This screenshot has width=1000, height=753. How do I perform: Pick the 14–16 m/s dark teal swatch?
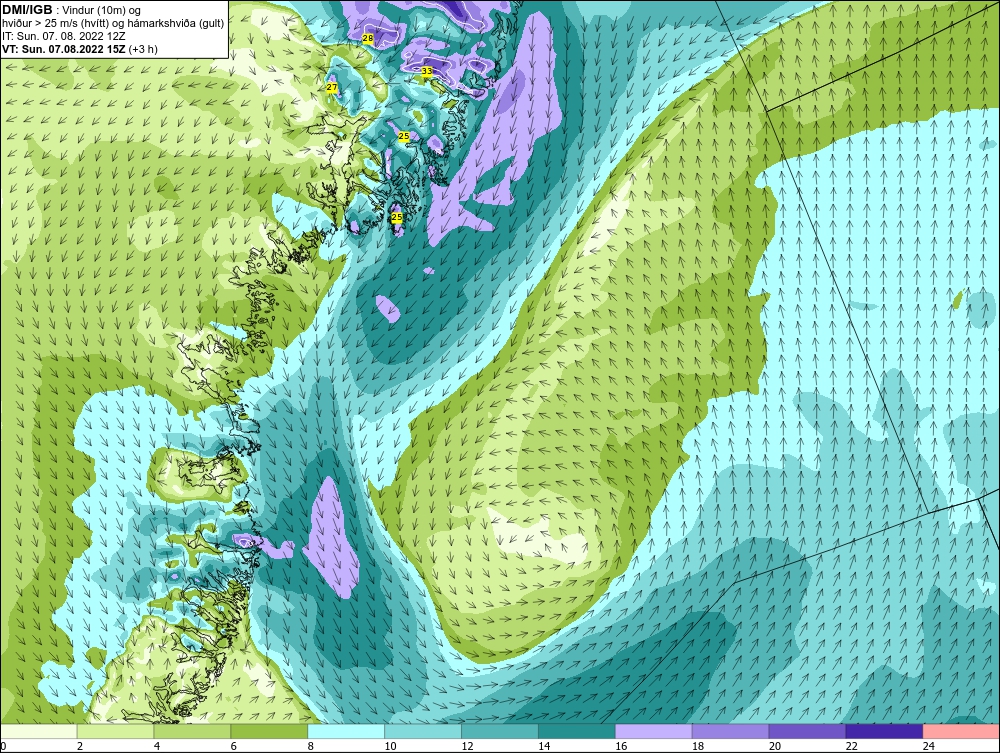coord(577,731)
